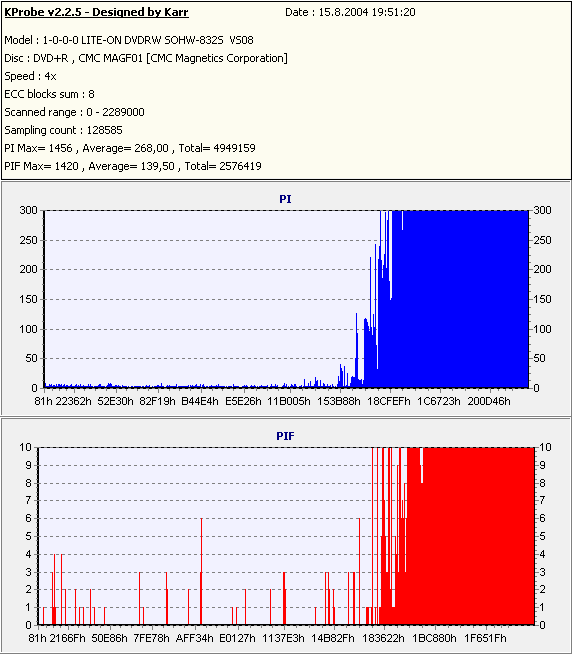Click the Speed : 4x line

click(x=30, y=76)
